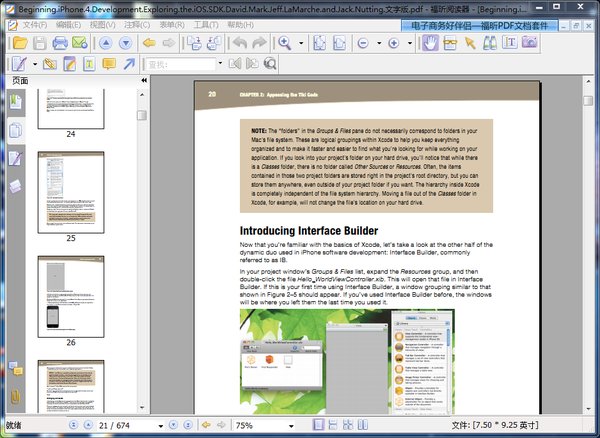Image resolution: width=600 pixels, height=438 pixels.
Task: Open the Attachments paperclip panel in sidebar
Action: [x=16, y=397]
